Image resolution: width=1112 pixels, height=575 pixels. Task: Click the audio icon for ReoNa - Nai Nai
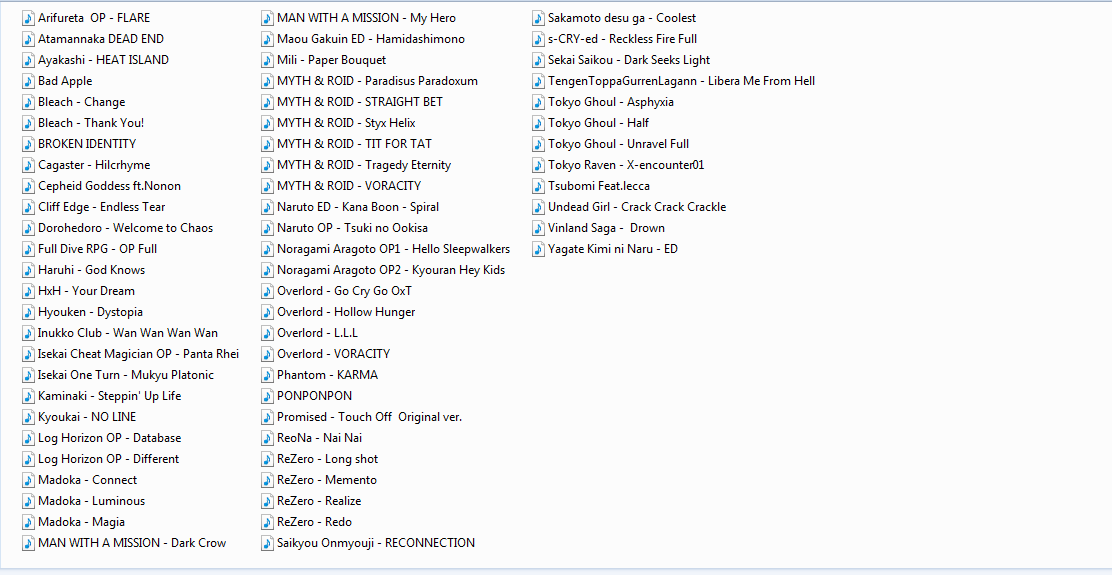[x=267, y=438]
